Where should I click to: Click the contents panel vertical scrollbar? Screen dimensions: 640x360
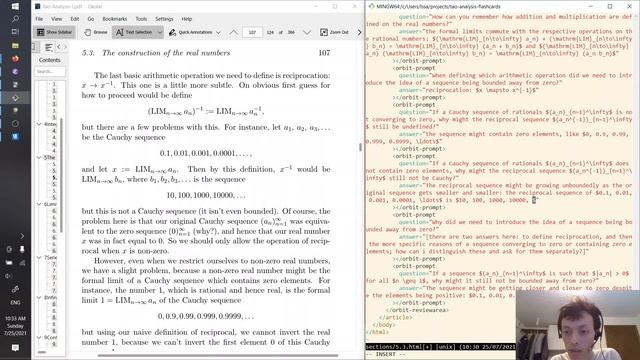click(62, 176)
